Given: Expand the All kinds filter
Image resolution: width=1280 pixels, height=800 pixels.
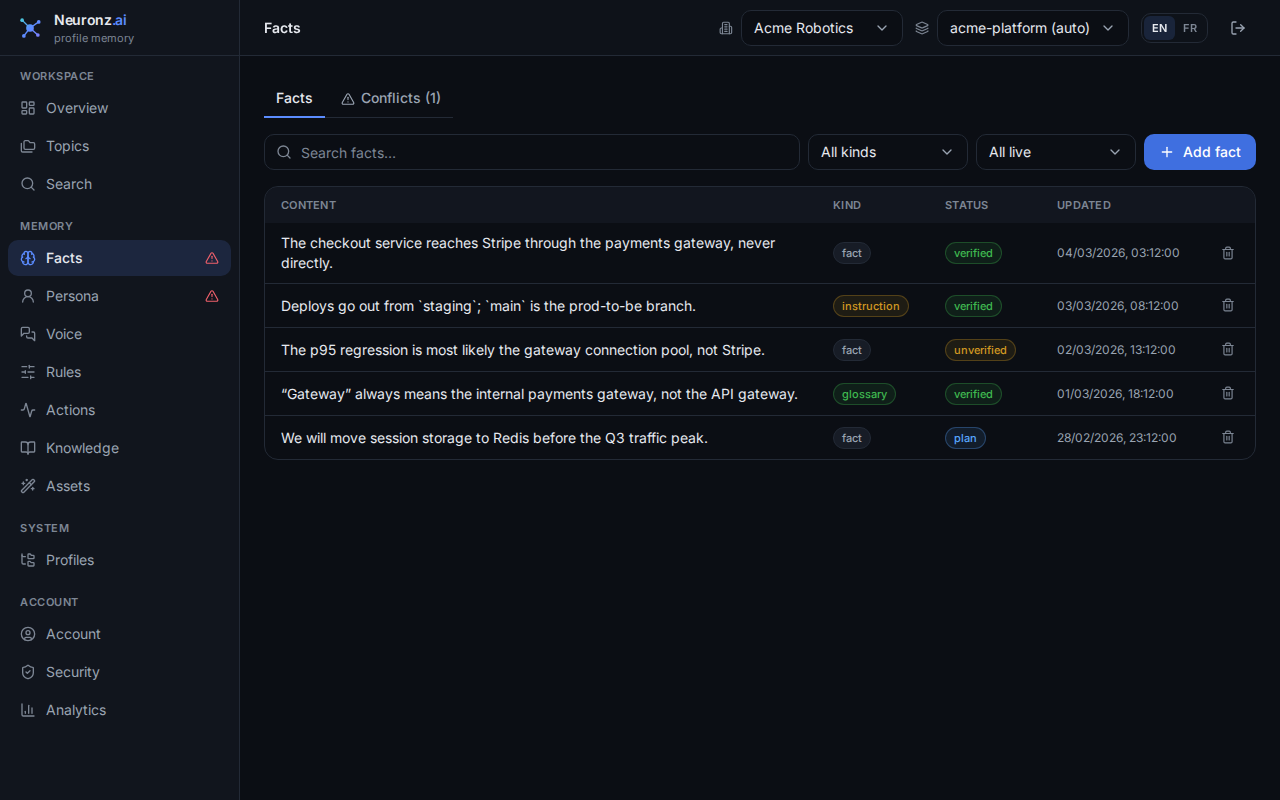Looking at the screenshot, I should pyautogui.click(x=887, y=152).
